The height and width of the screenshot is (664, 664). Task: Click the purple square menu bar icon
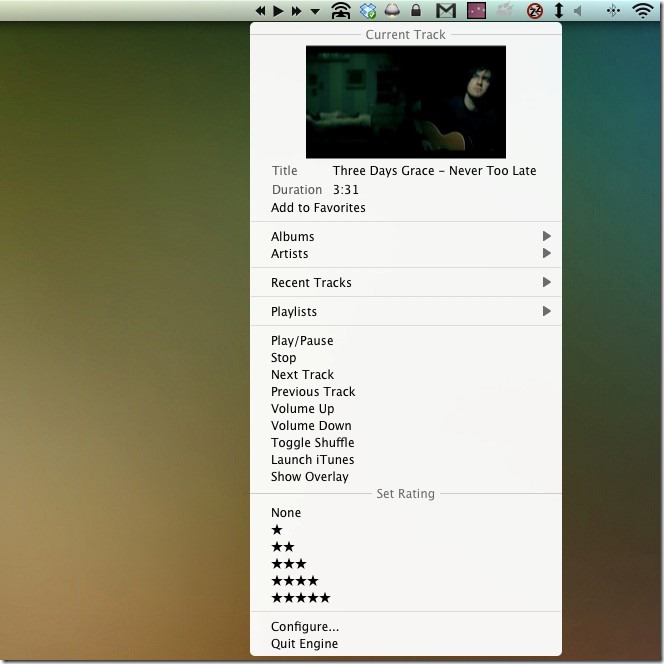pos(476,11)
